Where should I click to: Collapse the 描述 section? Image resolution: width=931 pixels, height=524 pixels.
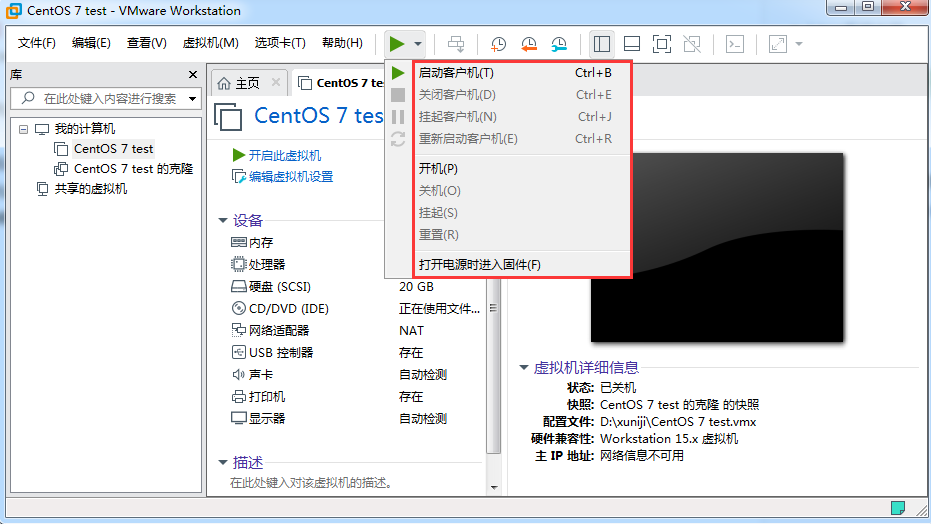[x=223, y=462]
